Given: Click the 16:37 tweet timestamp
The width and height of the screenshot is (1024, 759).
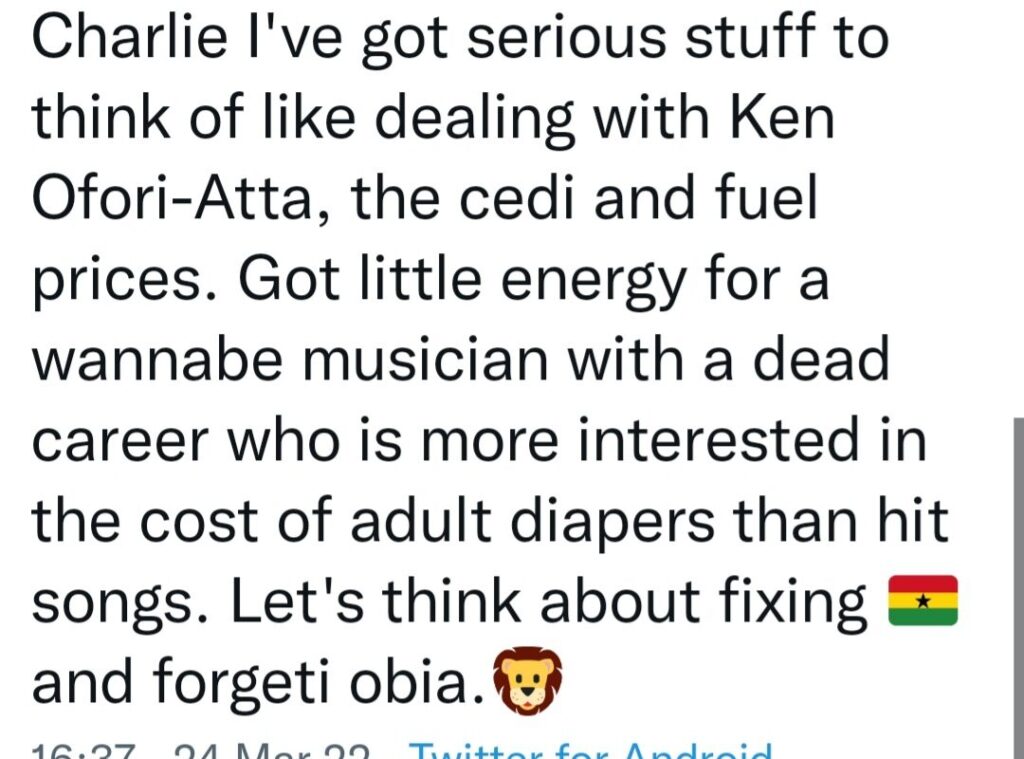Looking at the screenshot, I should (x=84, y=751).
